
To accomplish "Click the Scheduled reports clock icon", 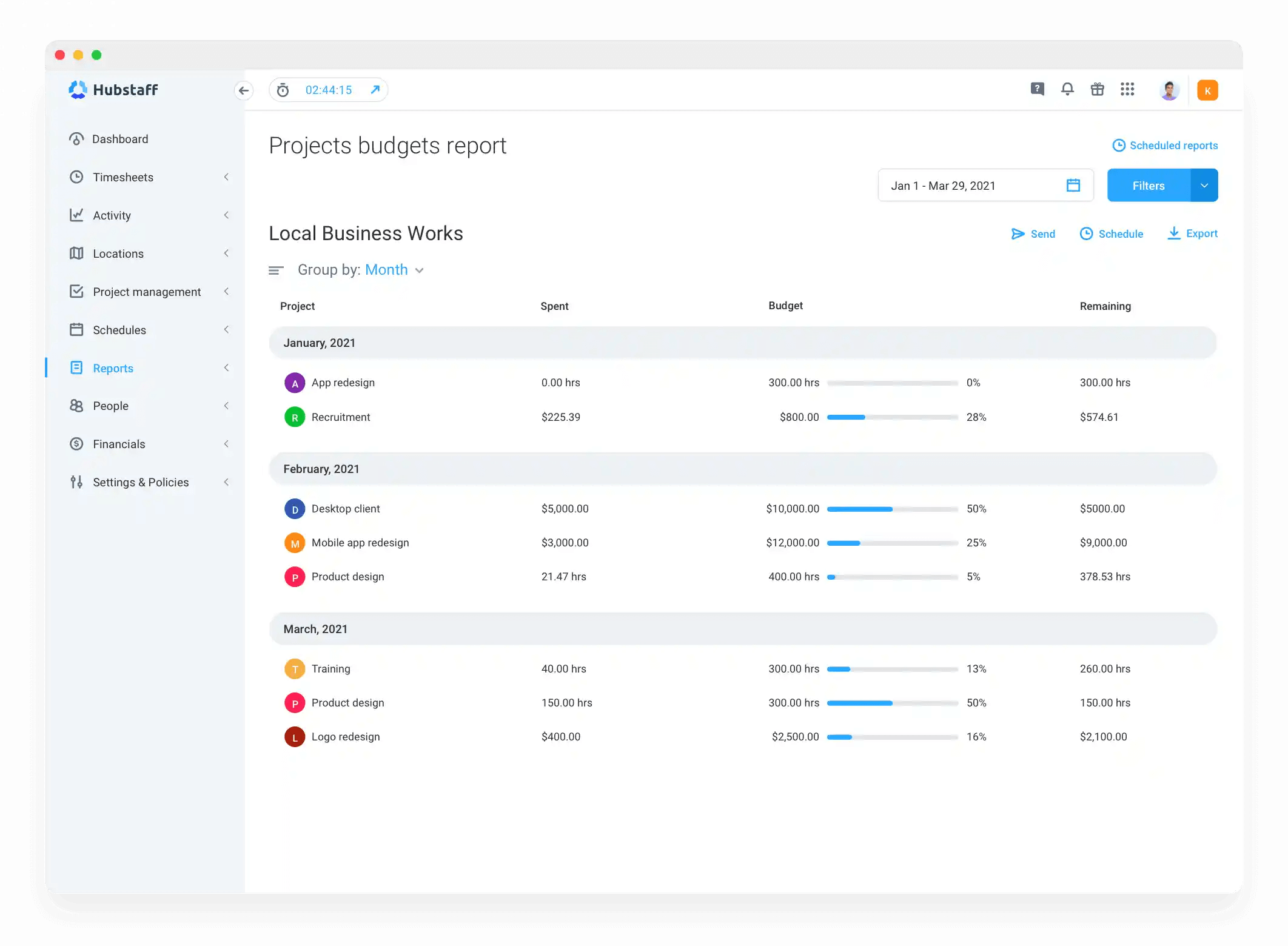I will [1119, 145].
